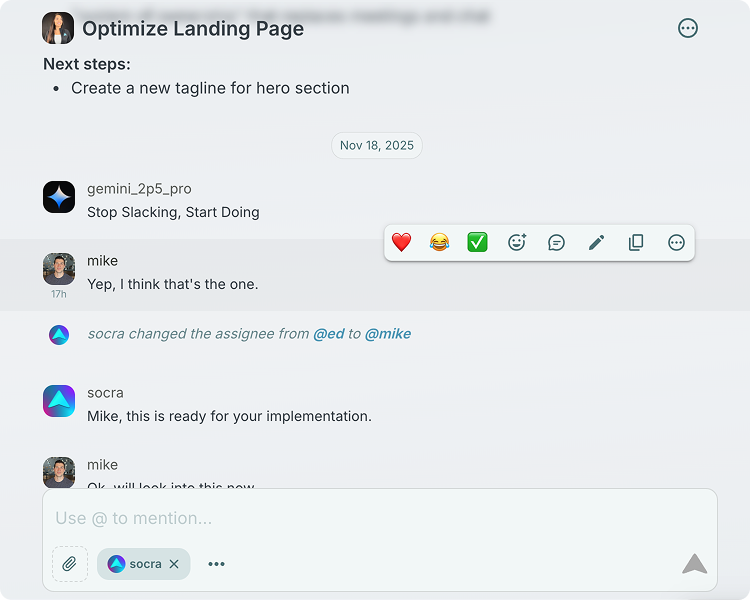Remove the socra mention chip

(174, 564)
